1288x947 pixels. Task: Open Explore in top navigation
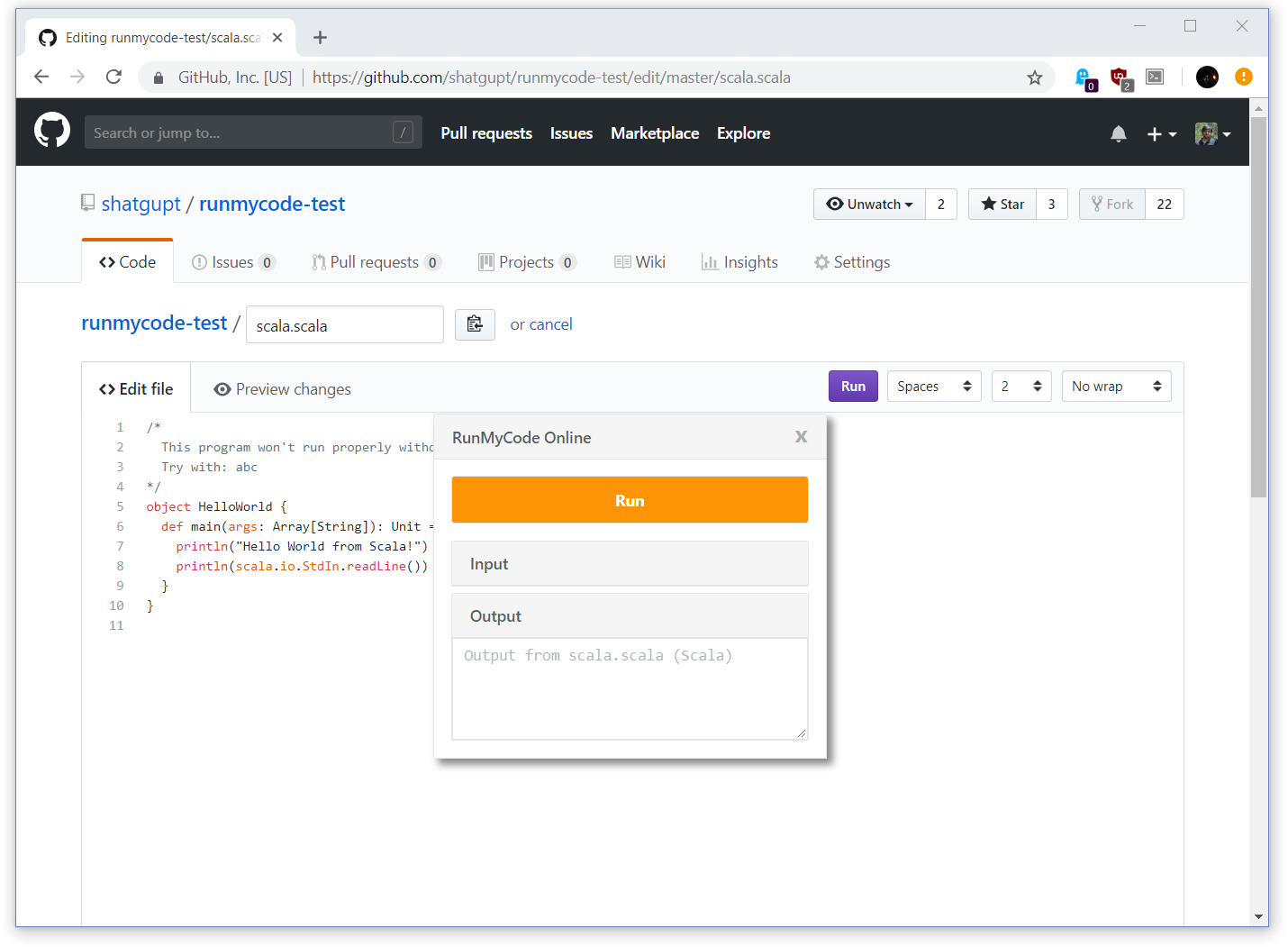(x=743, y=132)
